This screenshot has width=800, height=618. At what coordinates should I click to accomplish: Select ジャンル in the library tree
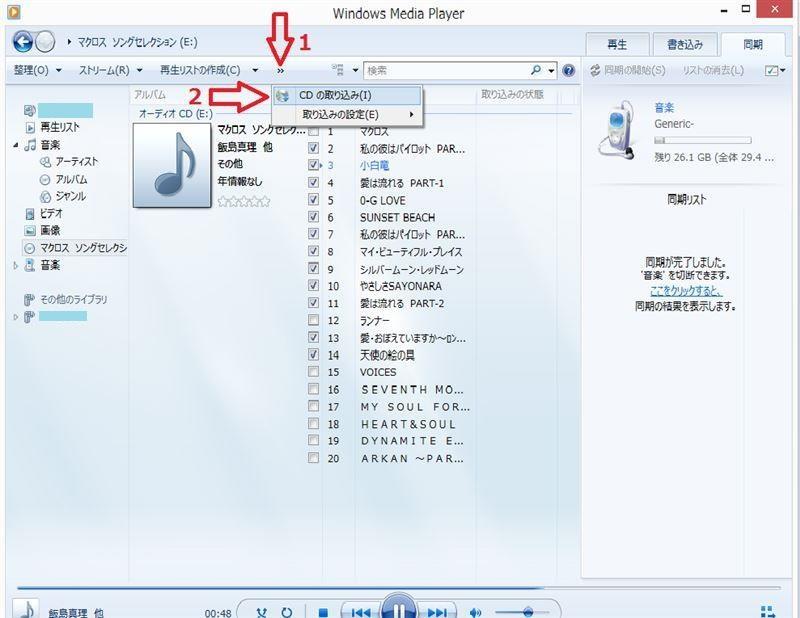(70, 196)
